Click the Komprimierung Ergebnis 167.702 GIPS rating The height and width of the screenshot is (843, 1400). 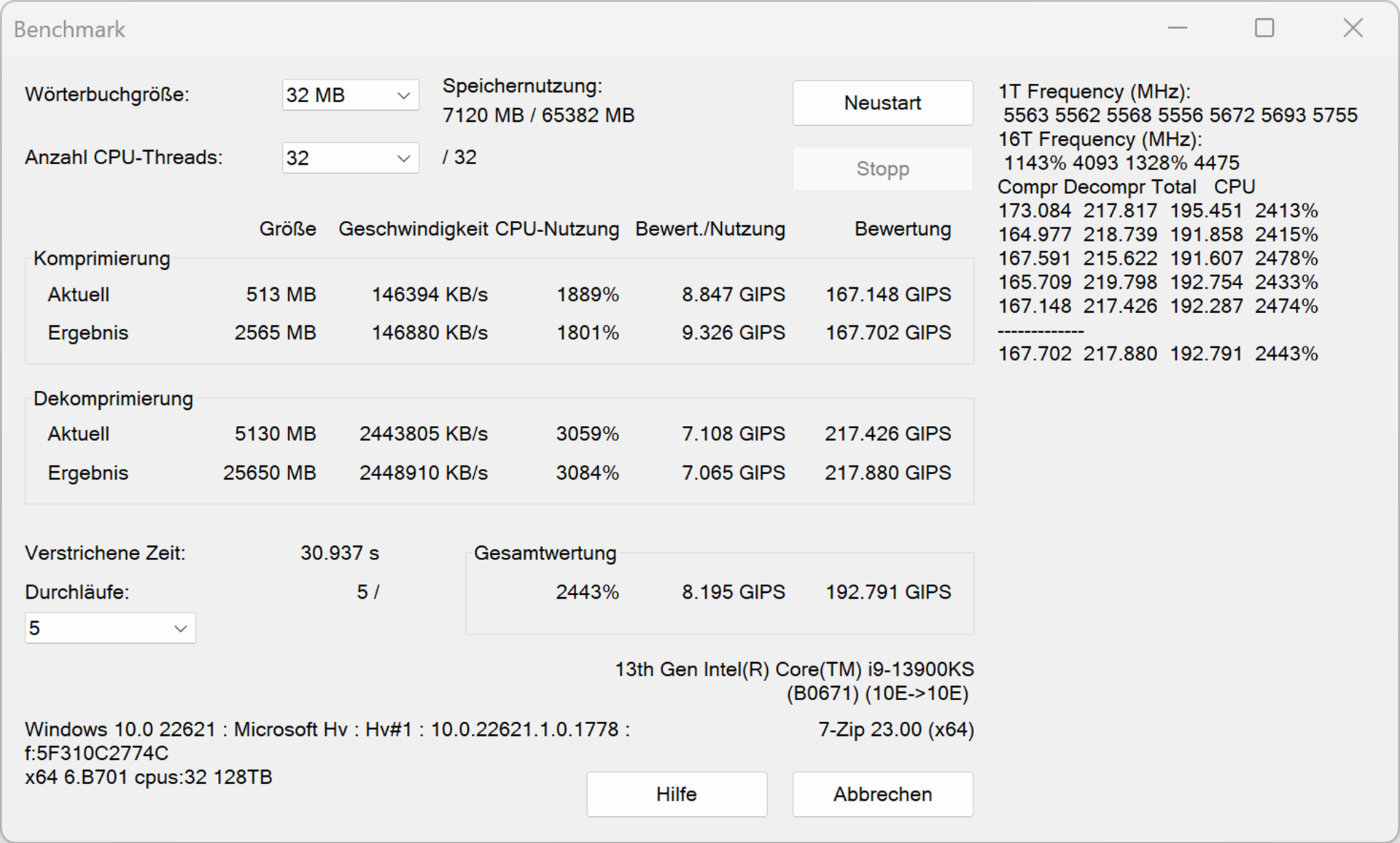point(888,333)
